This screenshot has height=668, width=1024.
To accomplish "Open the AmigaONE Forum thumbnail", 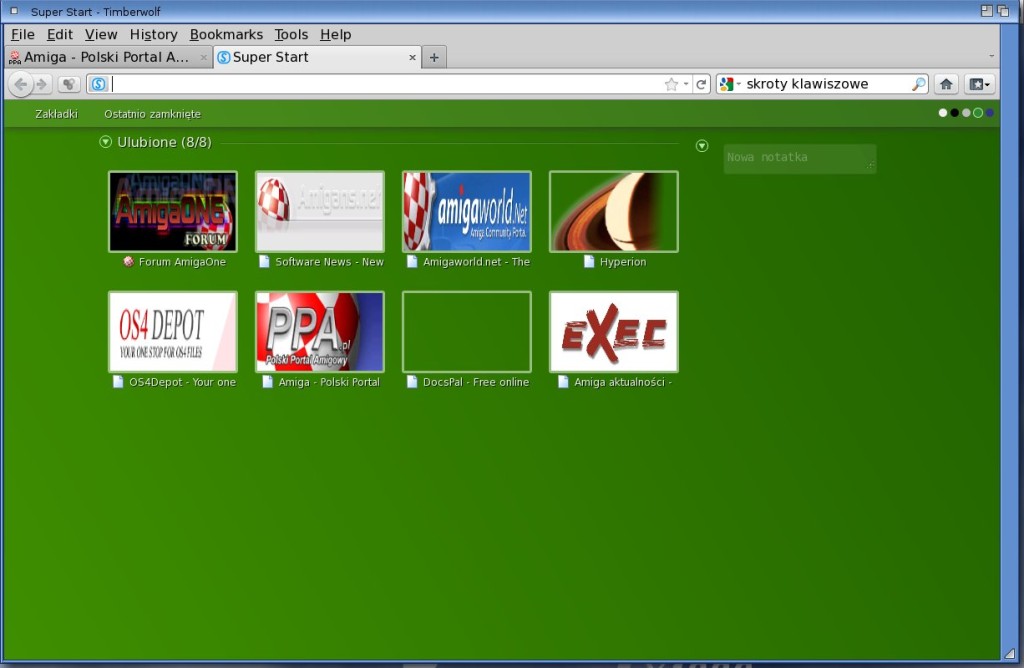I will pyautogui.click(x=173, y=212).
